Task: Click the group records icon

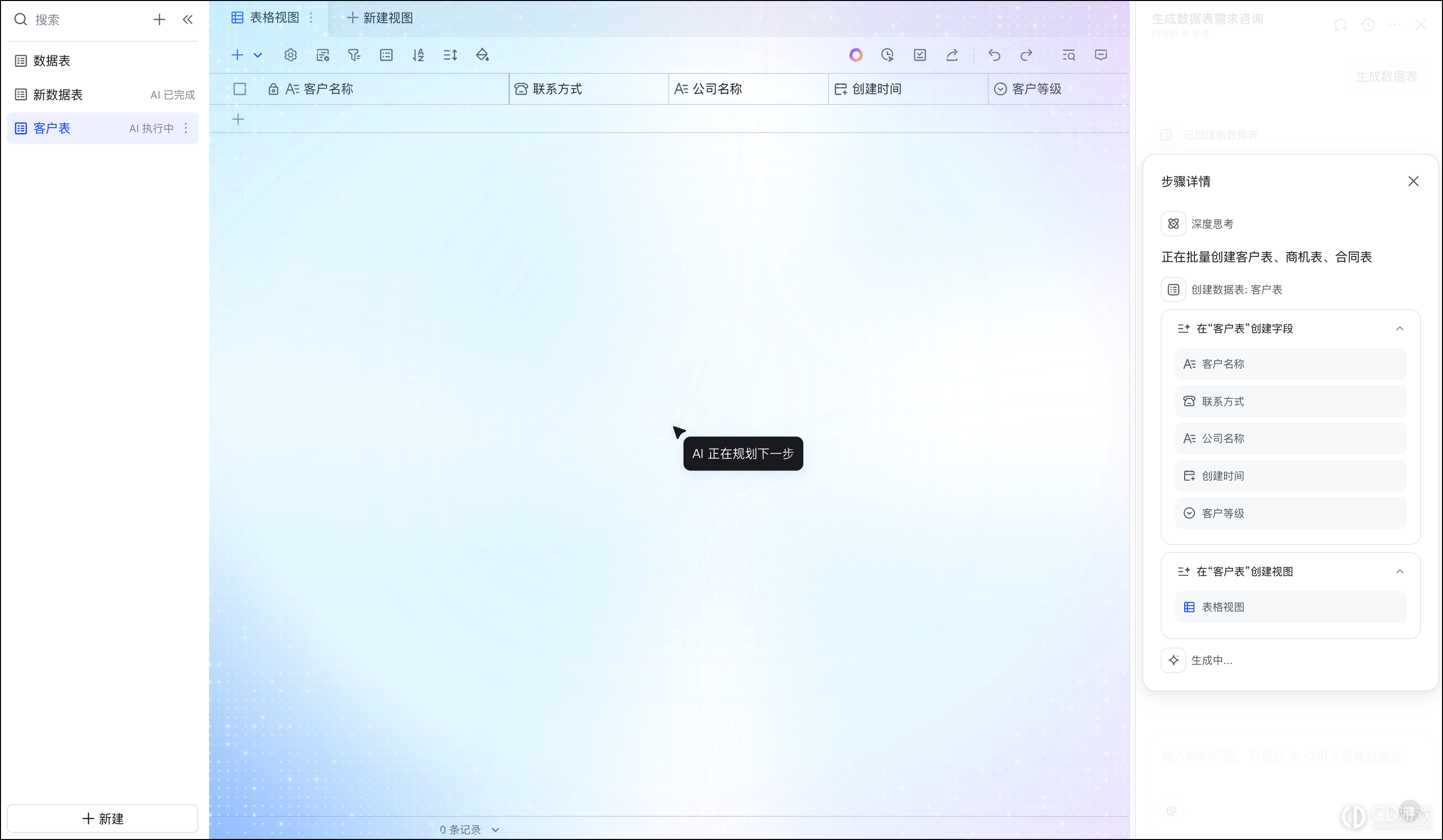Action: pyautogui.click(x=387, y=55)
